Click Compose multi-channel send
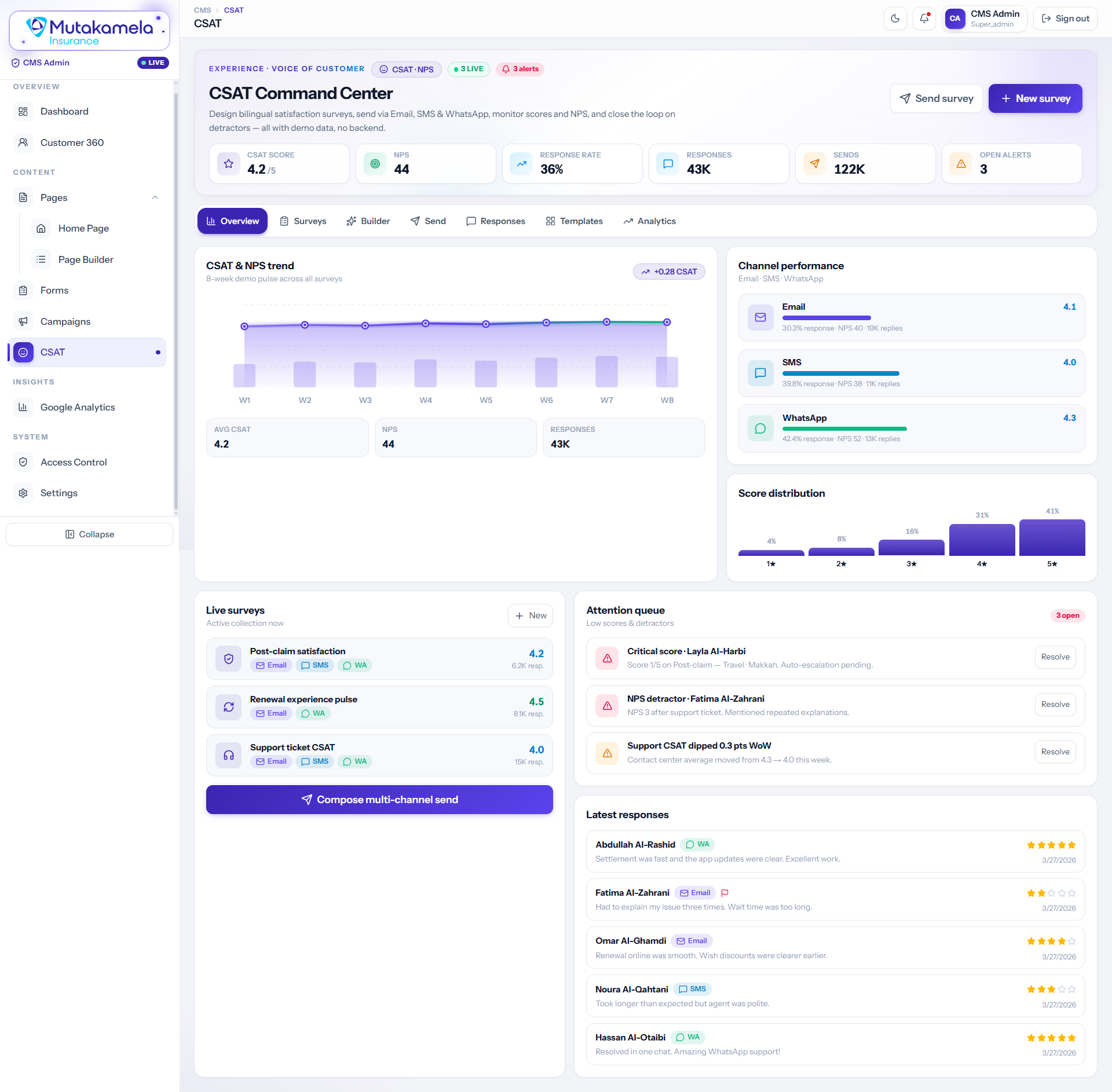This screenshot has height=1092, width=1112. tap(379, 800)
